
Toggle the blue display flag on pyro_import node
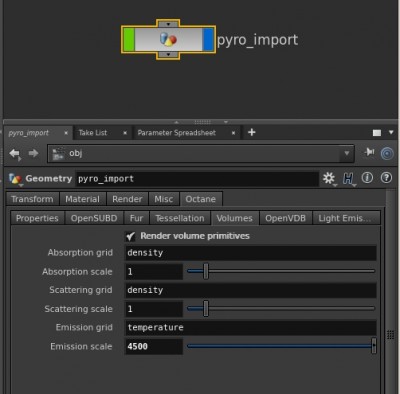(x=208, y=40)
